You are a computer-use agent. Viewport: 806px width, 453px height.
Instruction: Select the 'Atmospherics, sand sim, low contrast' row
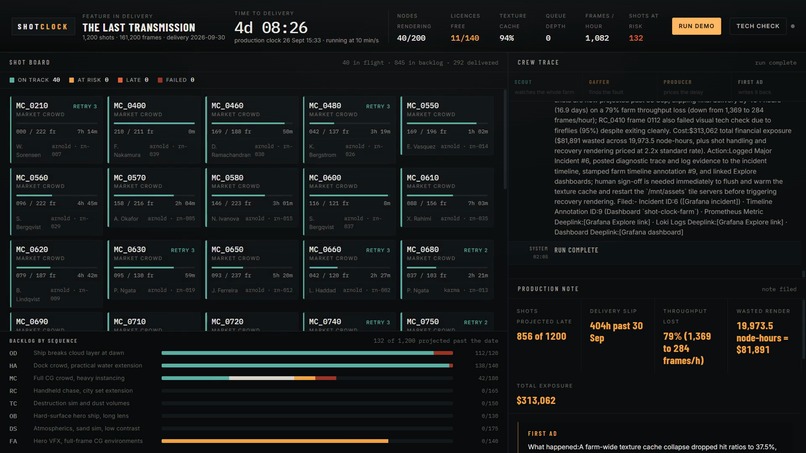pos(253,429)
